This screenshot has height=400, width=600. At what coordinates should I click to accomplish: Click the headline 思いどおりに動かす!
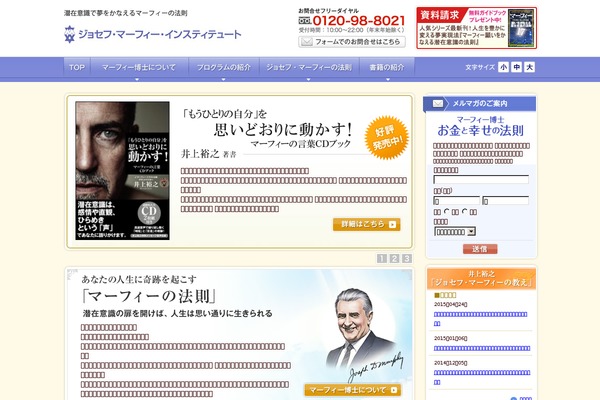click(x=283, y=130)
